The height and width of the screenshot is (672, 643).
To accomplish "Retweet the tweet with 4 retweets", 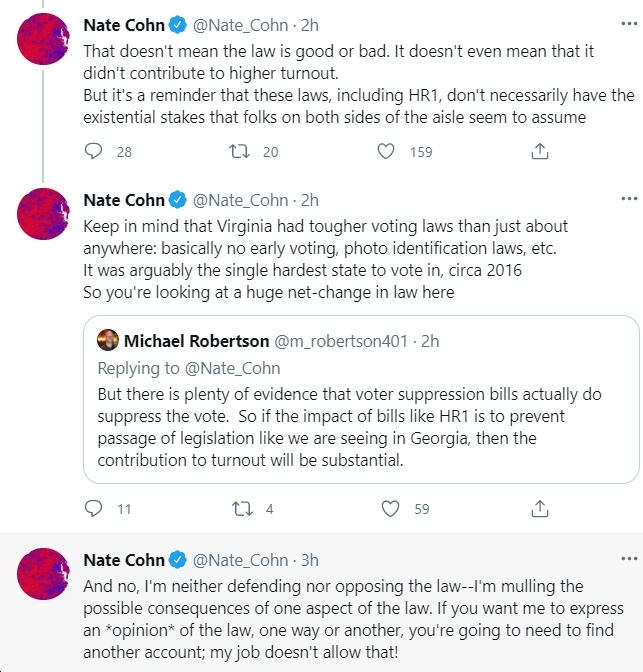I will point(242,509).
